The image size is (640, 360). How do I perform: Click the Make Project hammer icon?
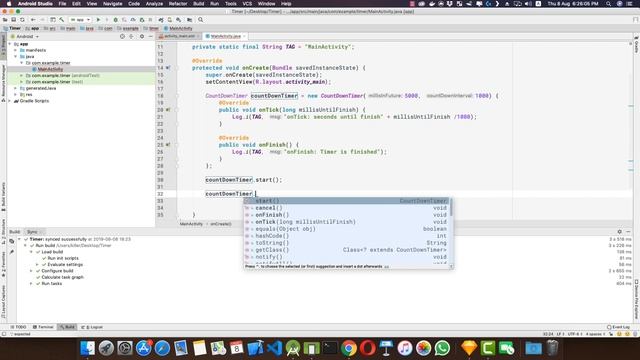pos(62,20)
